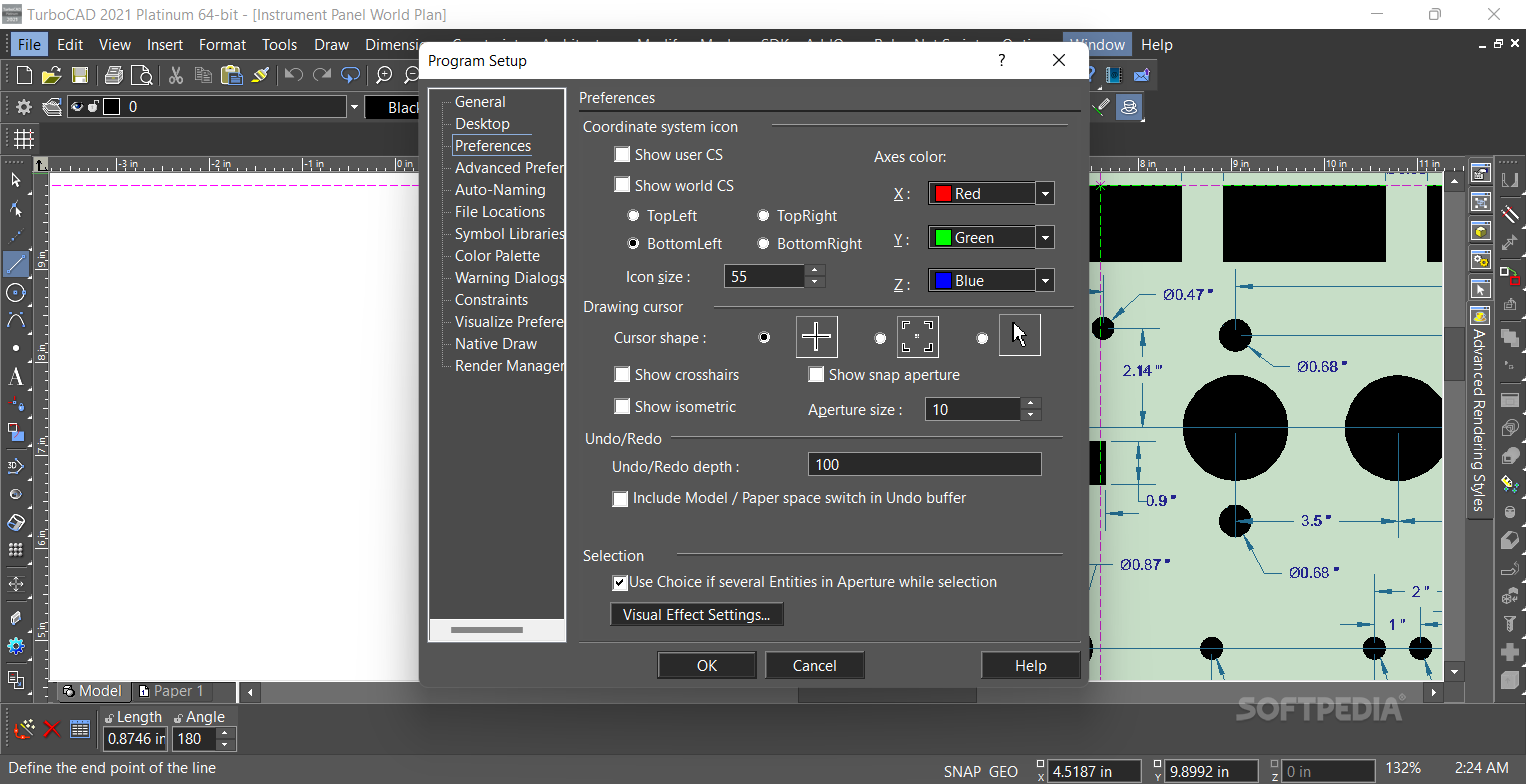Open Visual Effect Settings
The image size is (1526, 784).
click(697, 615)
